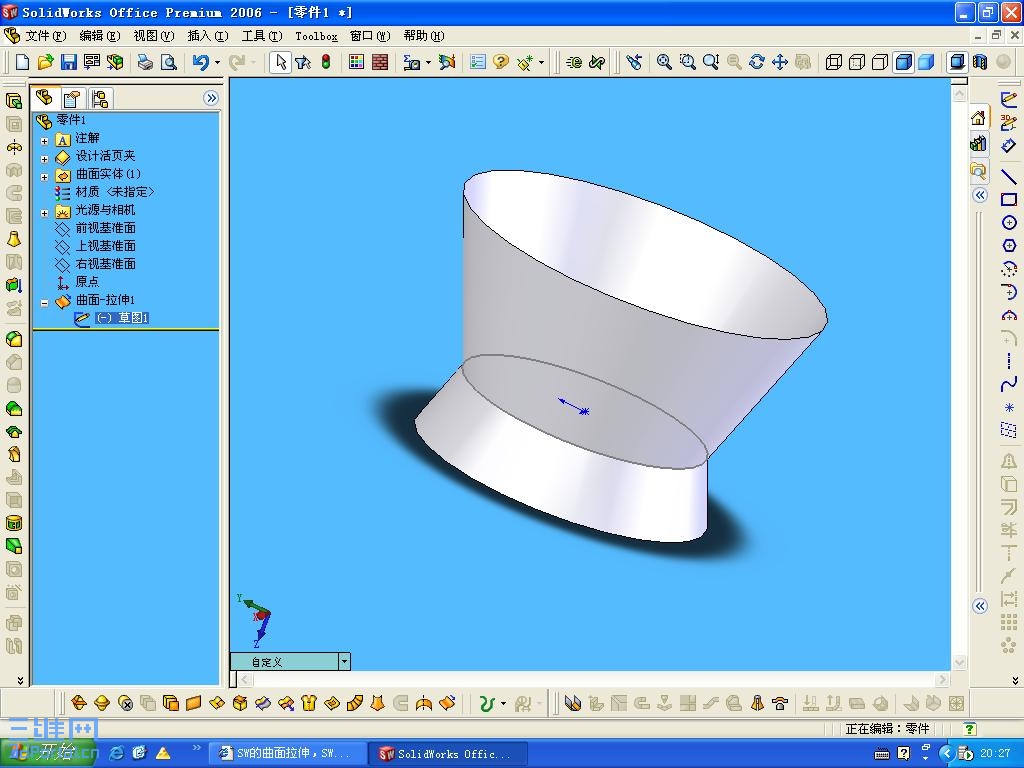Viewport: 1024px width, 768px height.
Task: Switch to Wireframe display style
Action: tap(834, 62)
